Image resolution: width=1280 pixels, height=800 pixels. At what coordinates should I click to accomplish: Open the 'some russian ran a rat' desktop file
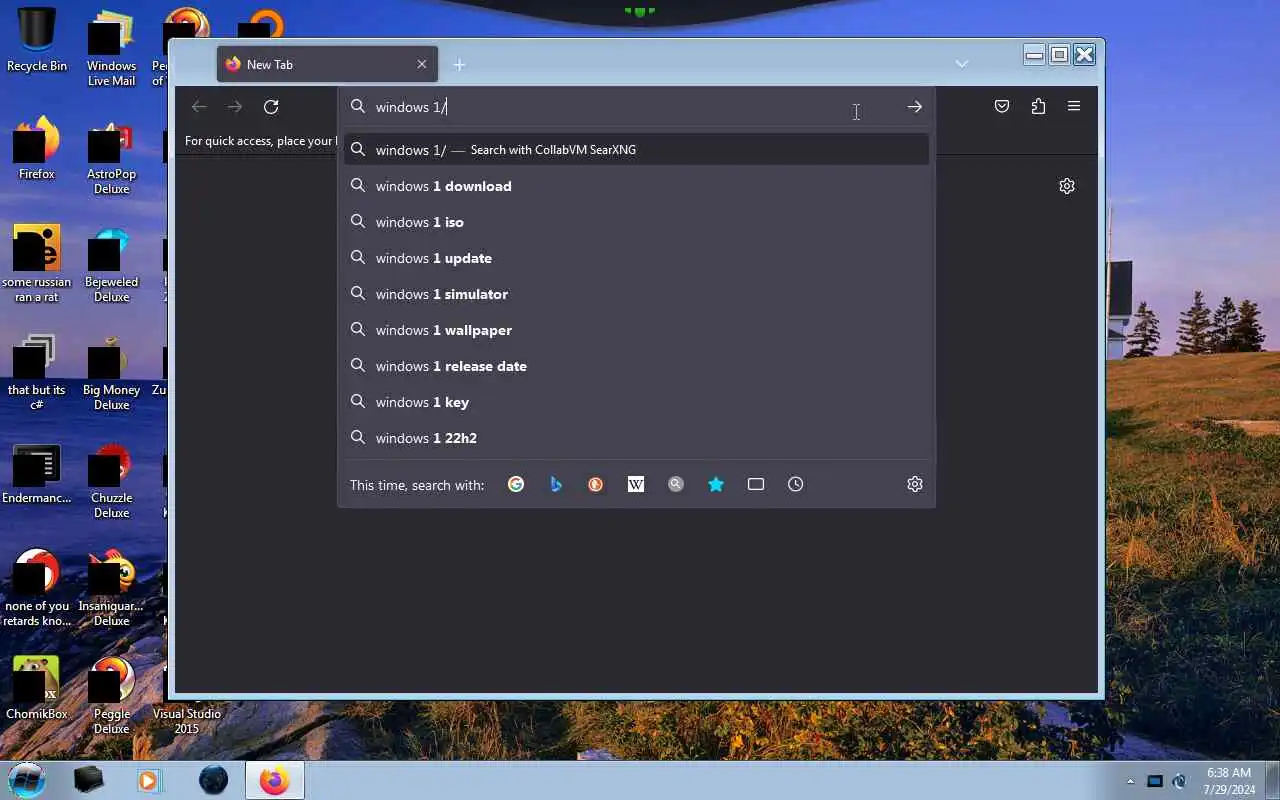point(37,264)
